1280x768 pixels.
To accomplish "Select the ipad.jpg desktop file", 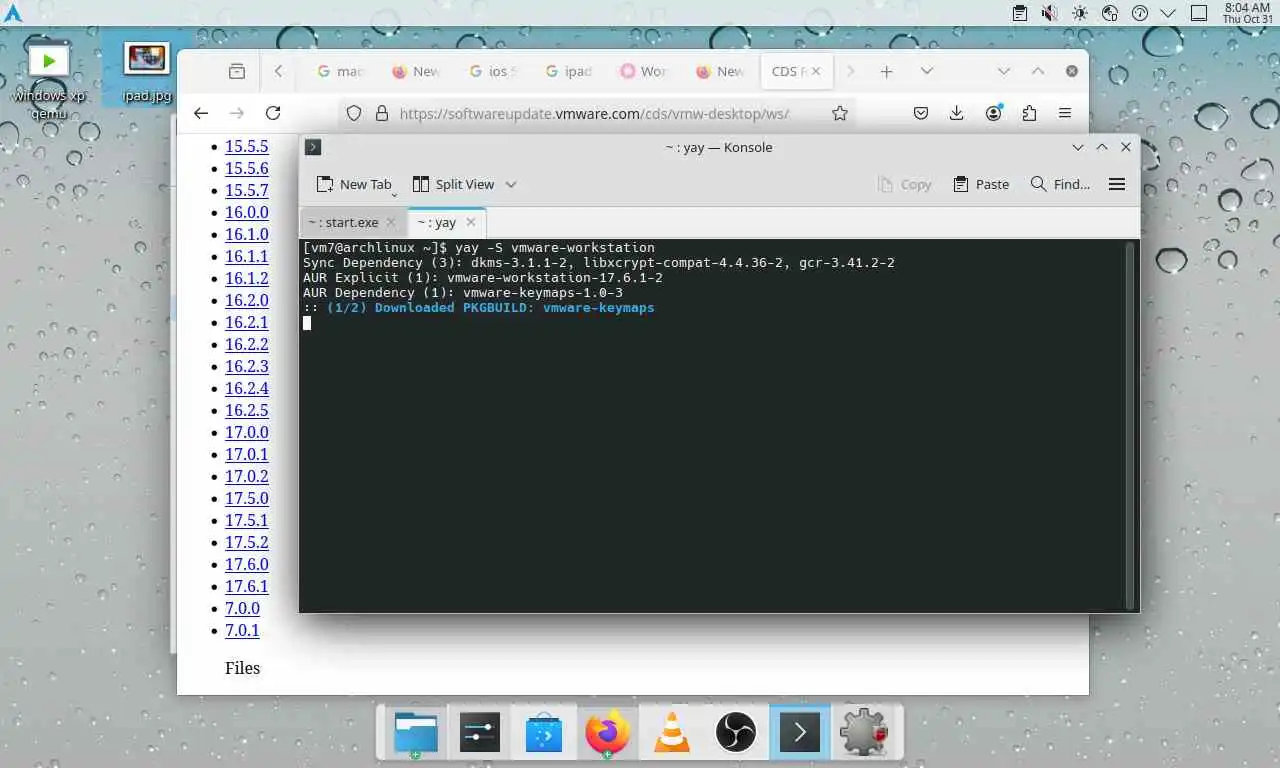I will coord(146,72).
